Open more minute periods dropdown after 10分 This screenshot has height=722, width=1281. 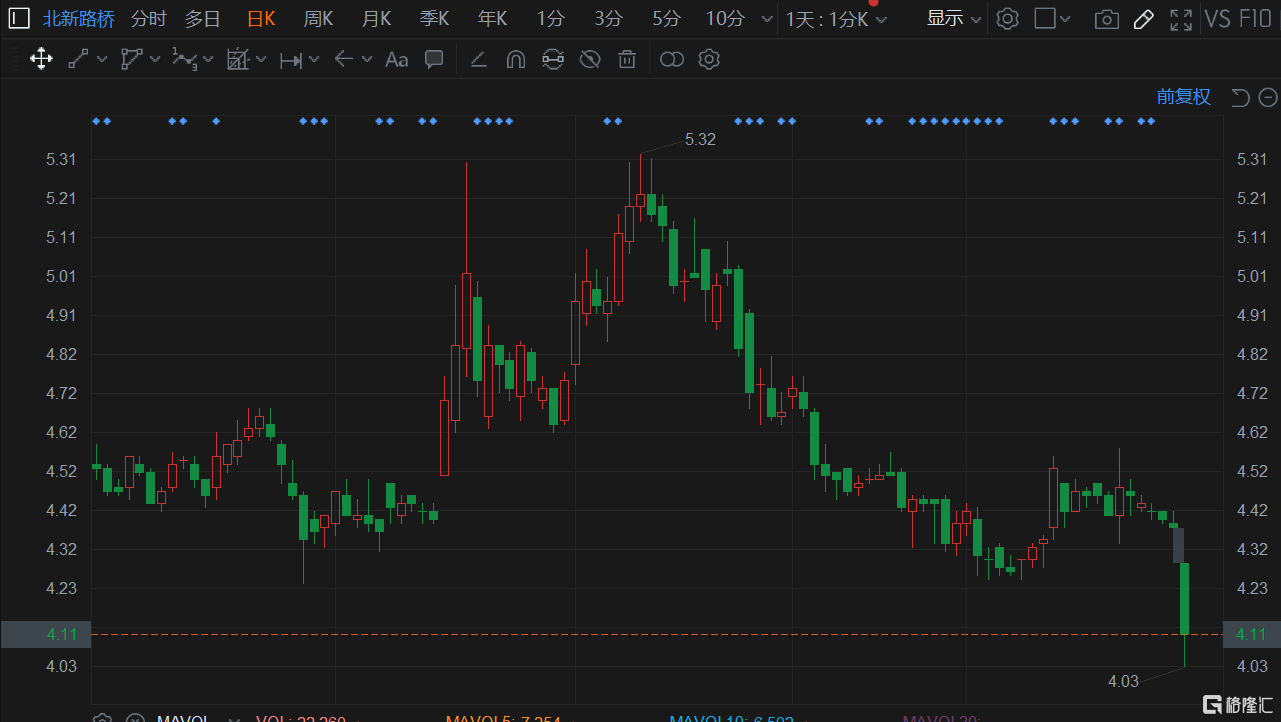(x=766, y=19)
